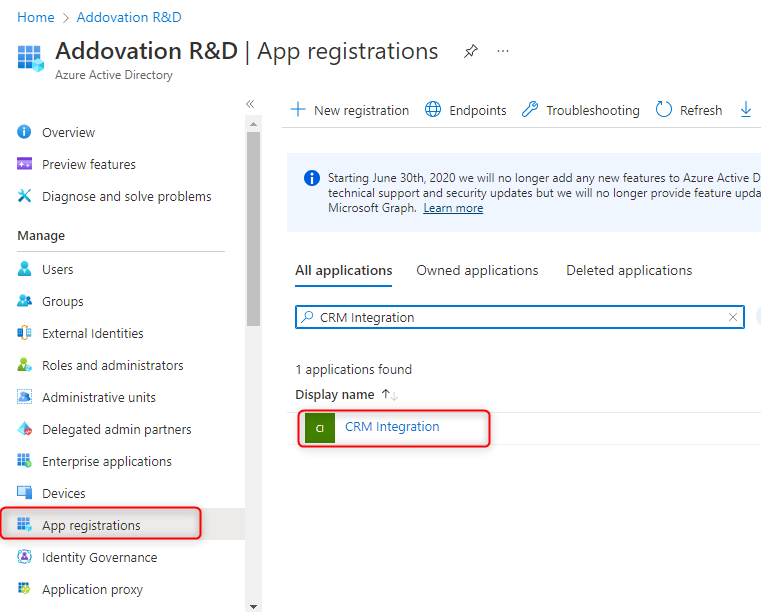Click the Display name column header
The height and width of the screenshot is (612, 761).
(x=335, y=395)
